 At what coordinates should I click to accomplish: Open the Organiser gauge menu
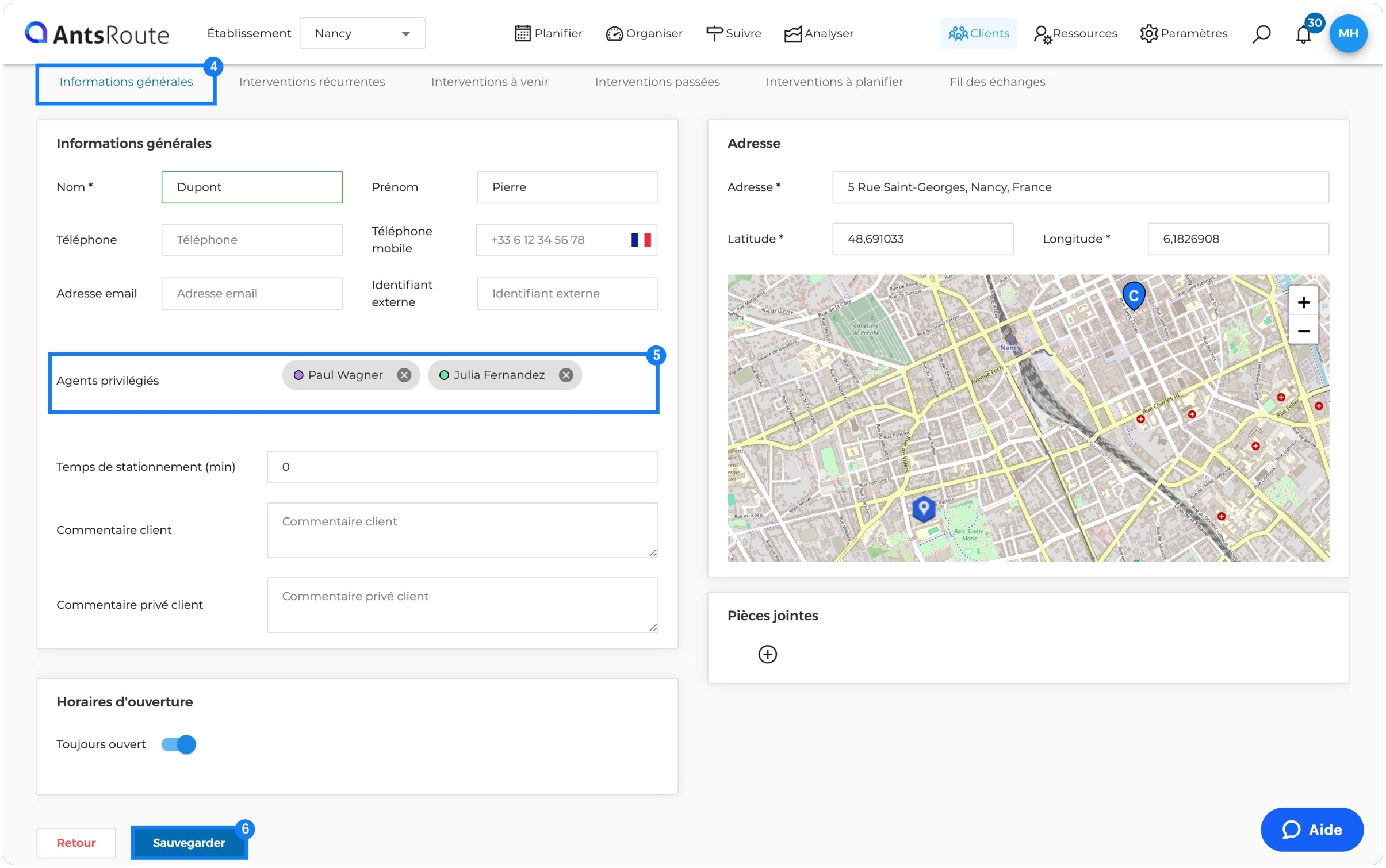click(x=644, y=33)
